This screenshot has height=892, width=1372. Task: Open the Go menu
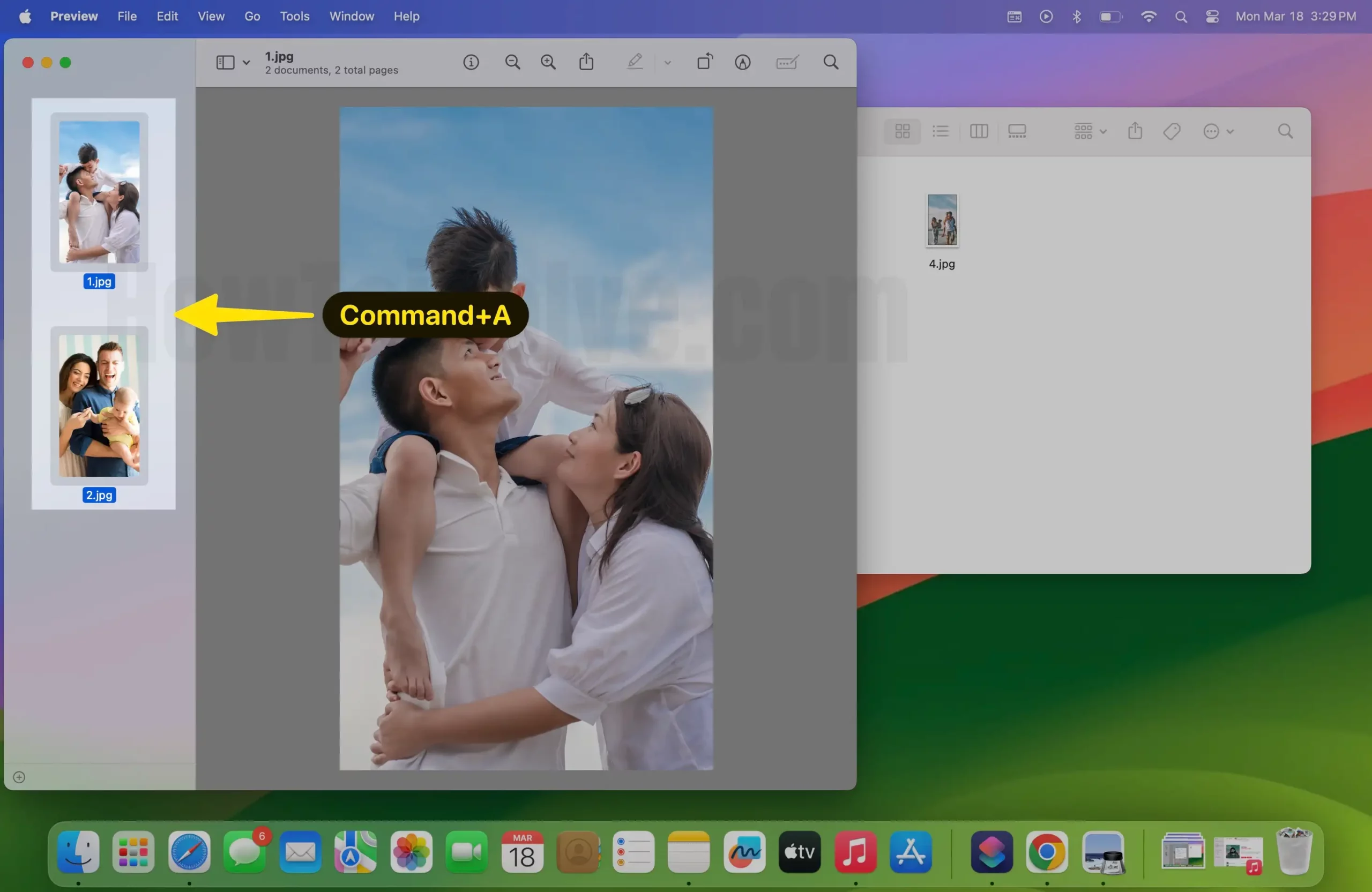click(x=252, y=16)
